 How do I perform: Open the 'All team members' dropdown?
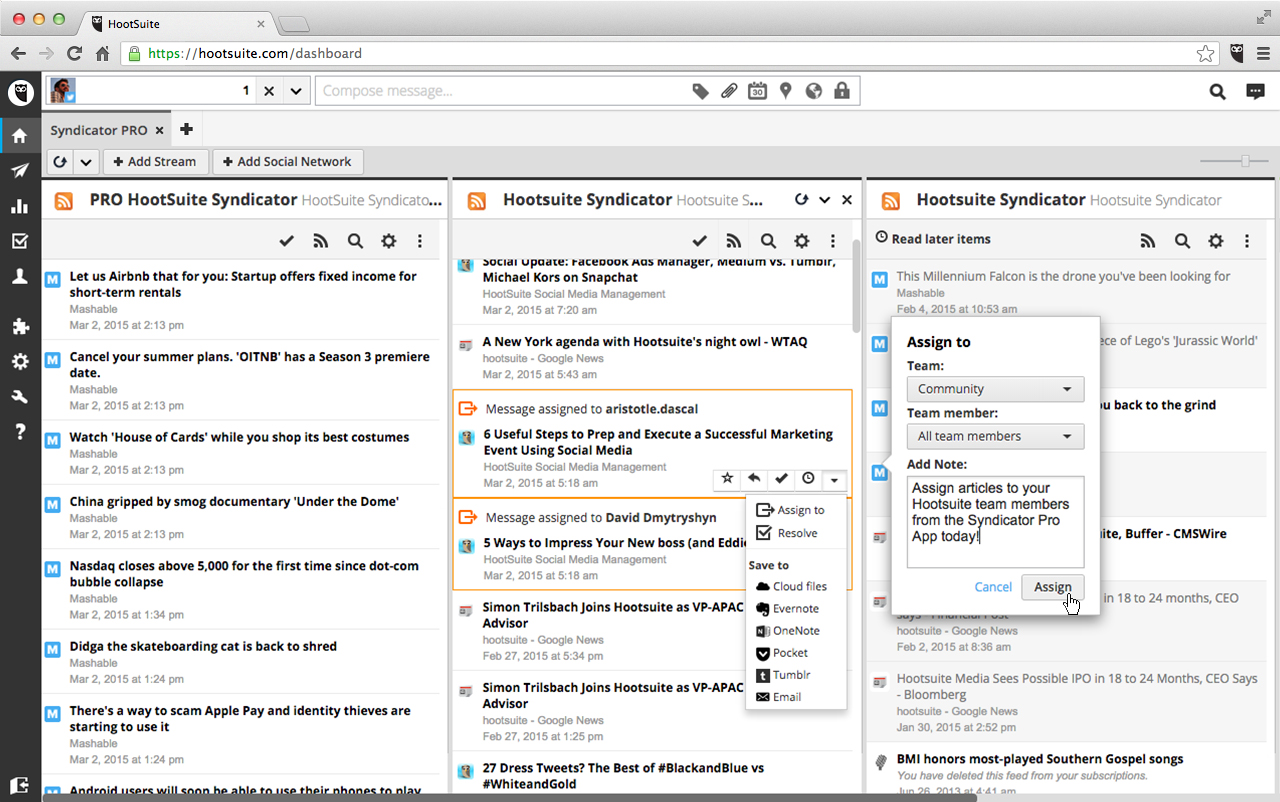[x=995, y=436]
